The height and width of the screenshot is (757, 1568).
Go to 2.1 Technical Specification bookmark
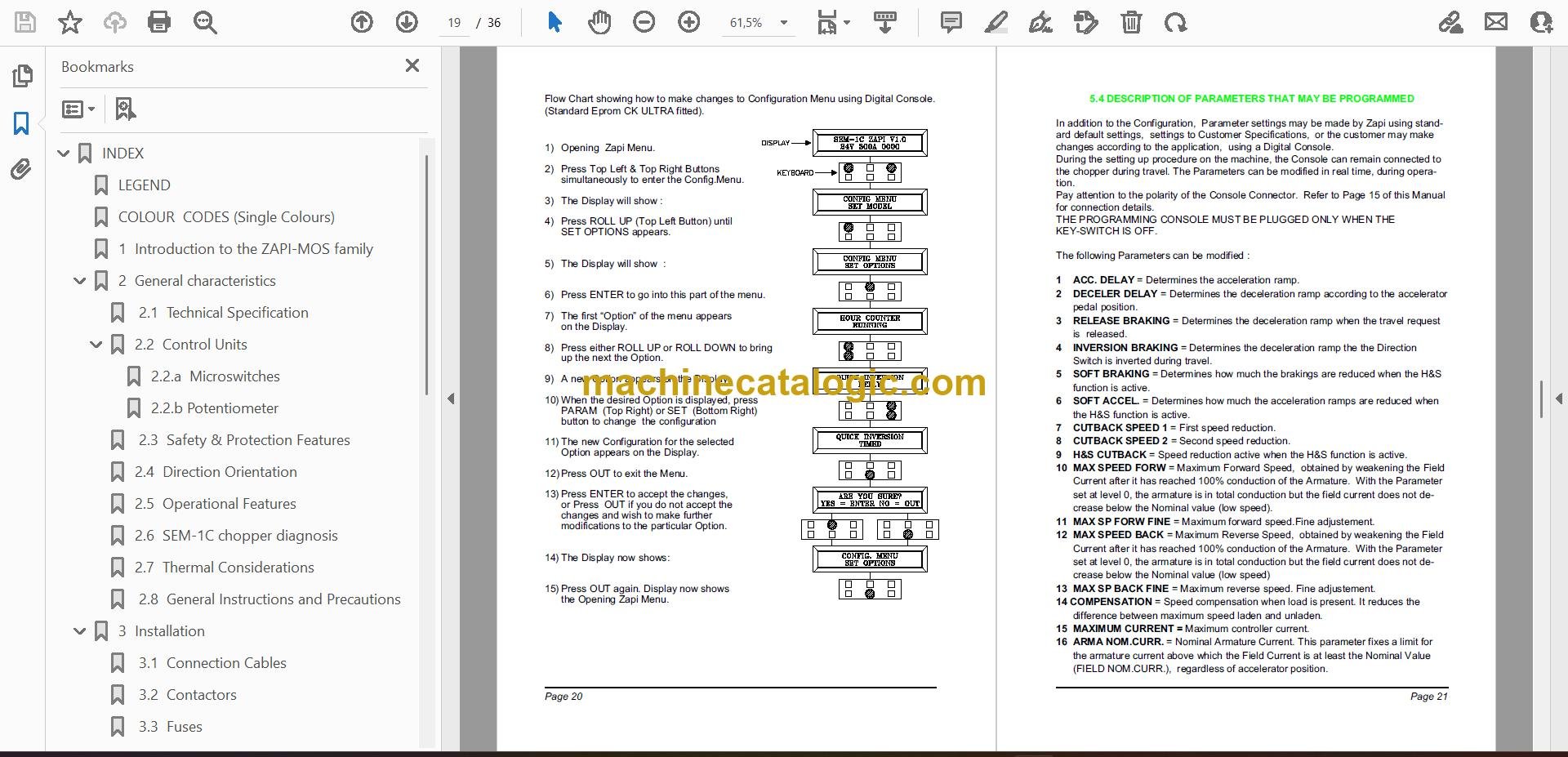click(224, 313)
